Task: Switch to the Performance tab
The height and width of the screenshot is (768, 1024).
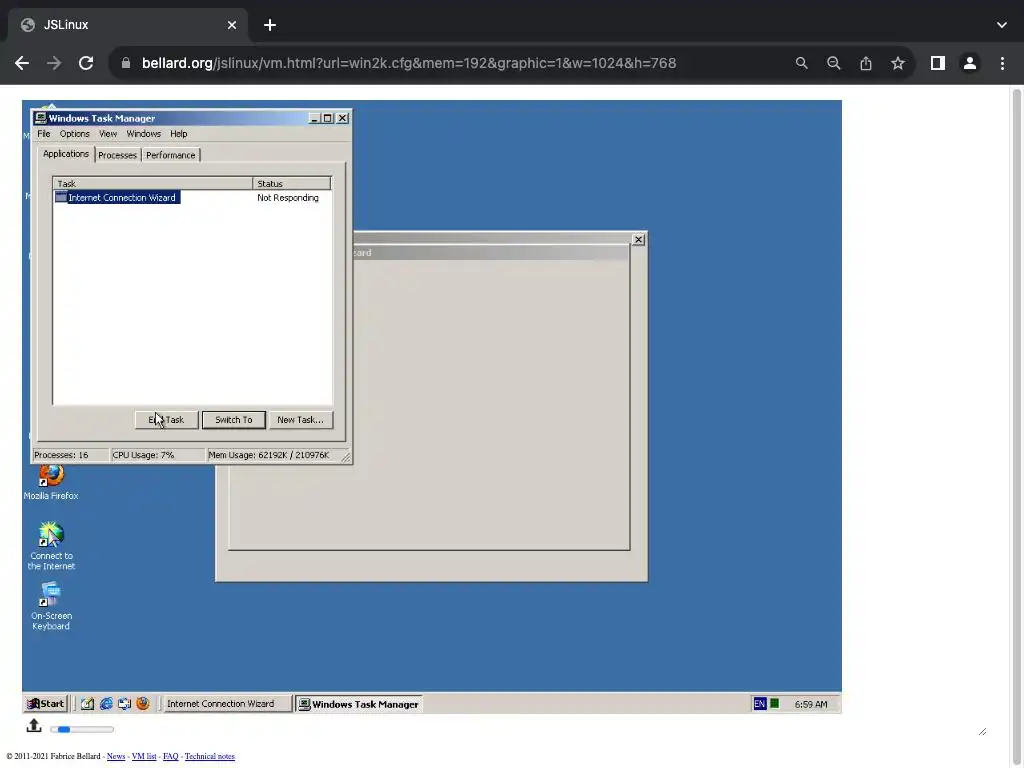Action: coord(170,155)
